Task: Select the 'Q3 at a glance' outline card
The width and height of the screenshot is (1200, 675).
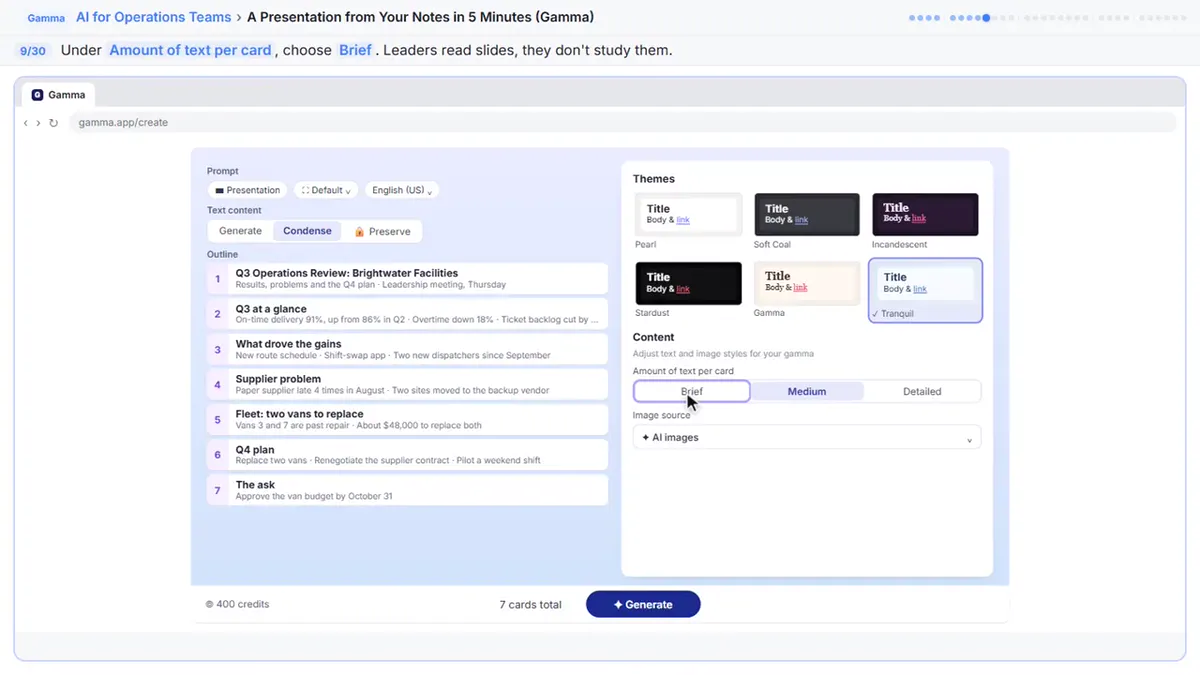Action: tap(407, 314)
